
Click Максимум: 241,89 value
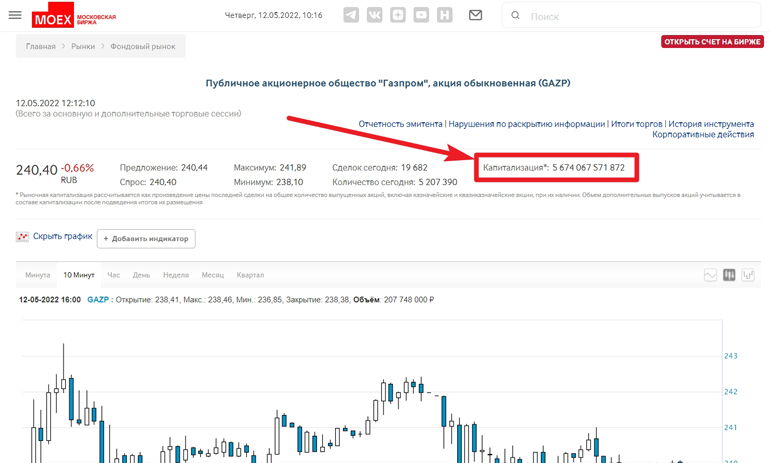[x=293, y=167]
